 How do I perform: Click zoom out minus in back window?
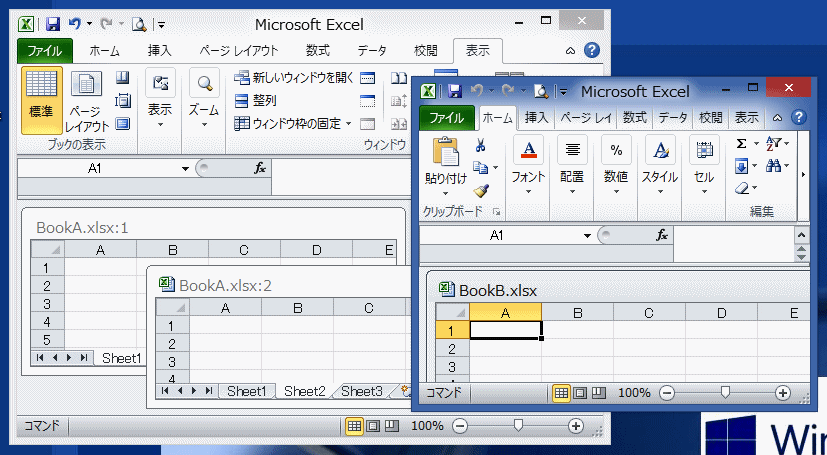coord(460,425)
